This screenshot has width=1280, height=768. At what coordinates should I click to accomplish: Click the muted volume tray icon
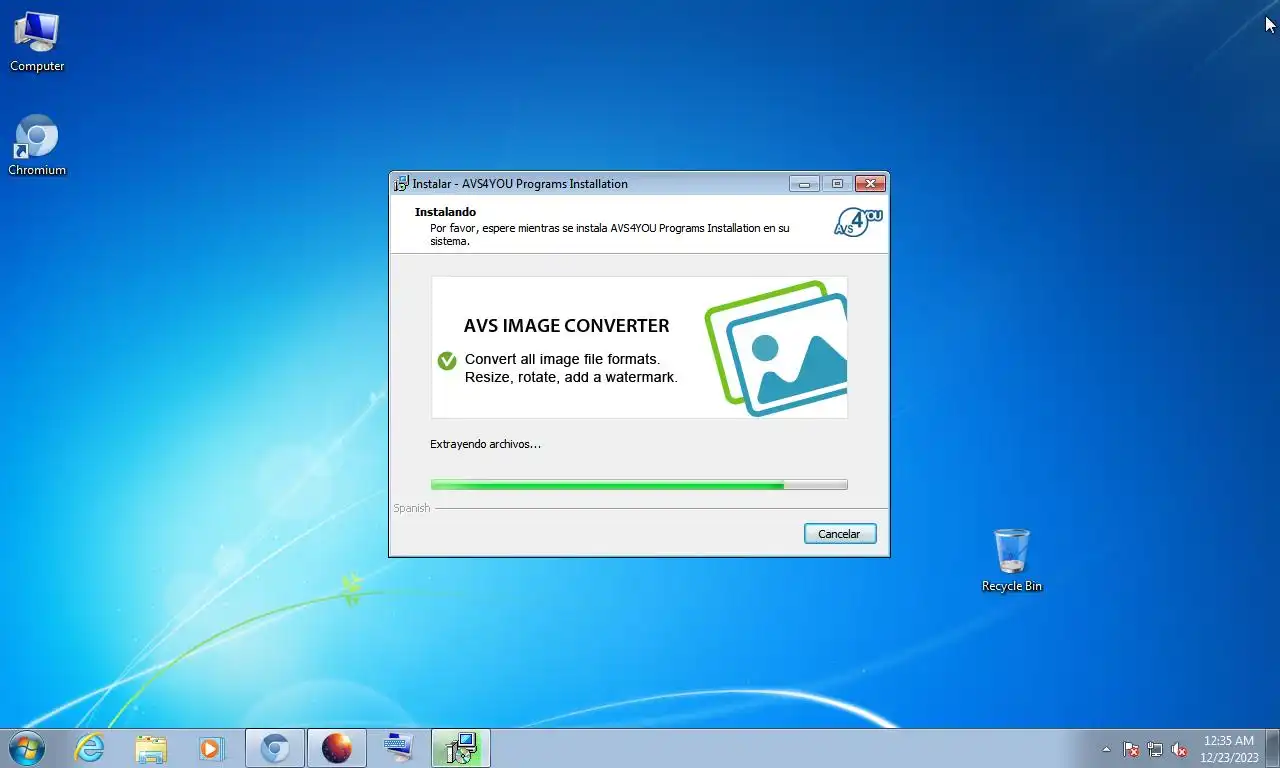1179,749
